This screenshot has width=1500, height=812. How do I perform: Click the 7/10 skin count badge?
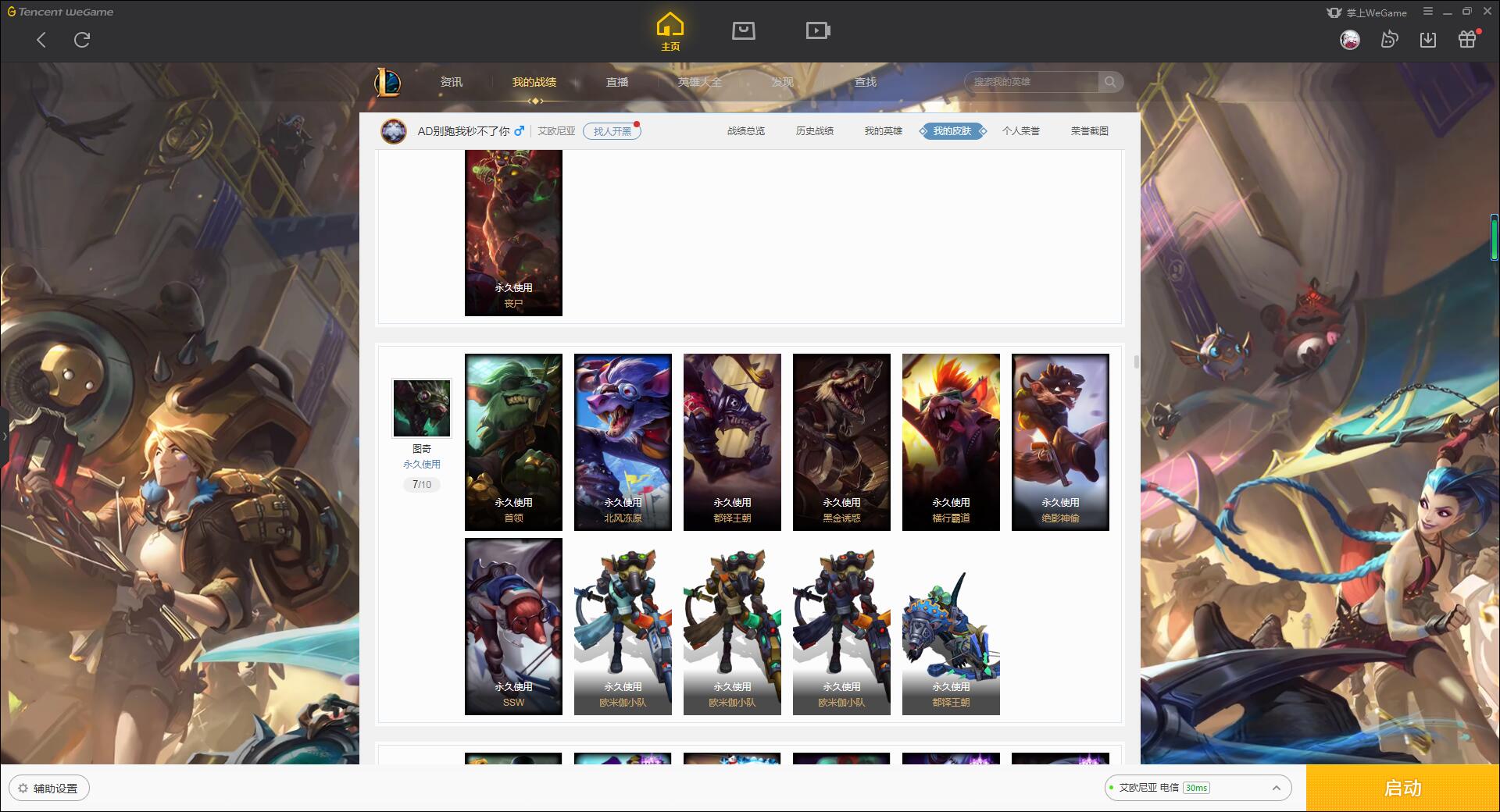tap(422, 485)
